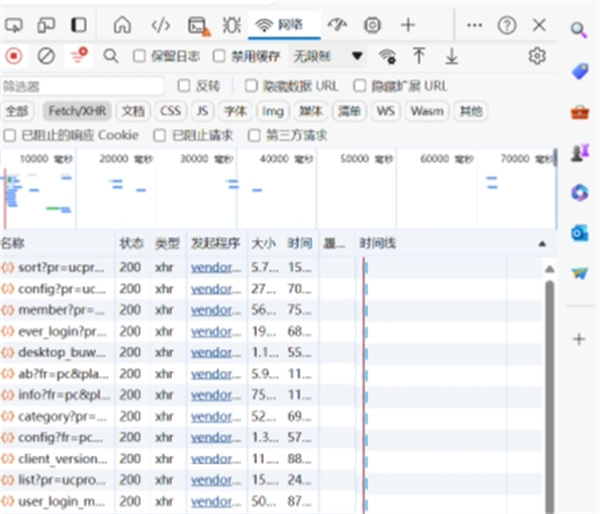The image size is (600, 514).
Task: Open the Memory chip tab icon
Action: 372,25
